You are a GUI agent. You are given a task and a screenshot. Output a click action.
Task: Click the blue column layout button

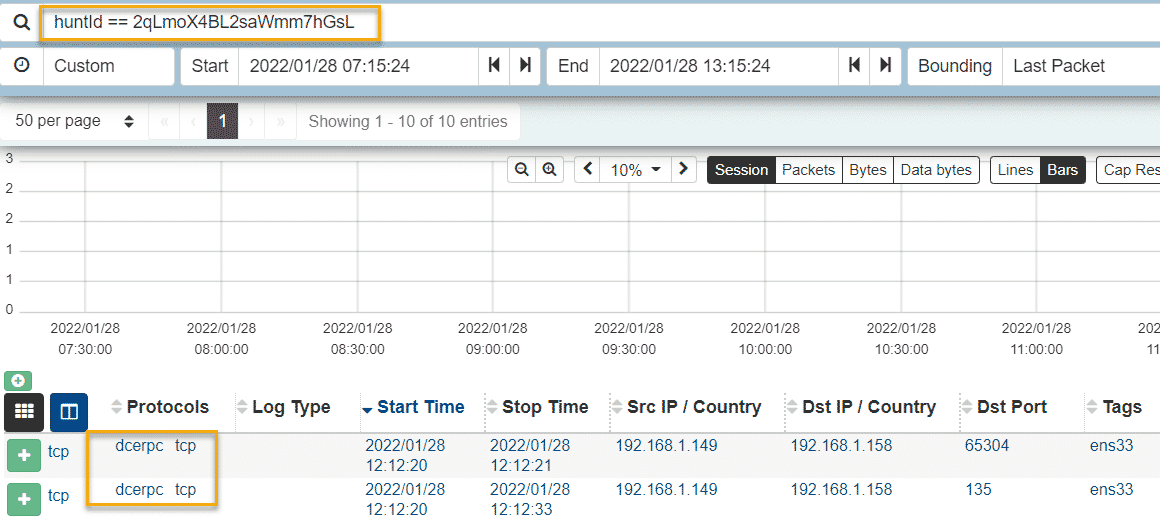[x=69, y=412]
